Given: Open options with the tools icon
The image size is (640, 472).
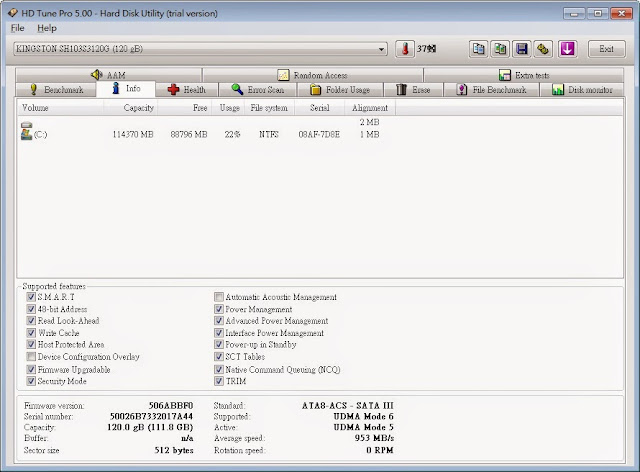Looking at the screenshot, I should [x=543, y=49].
